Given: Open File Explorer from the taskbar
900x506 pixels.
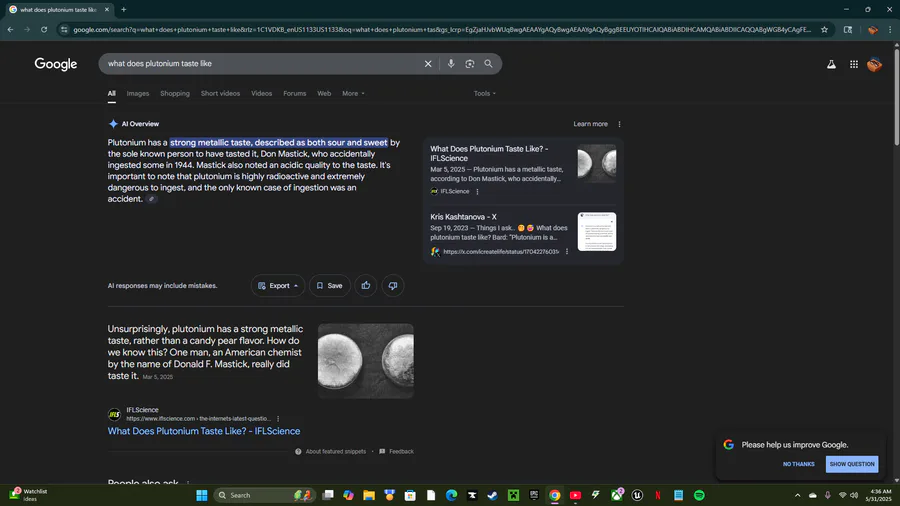Looking at the screenshot, I should (368, 495).
